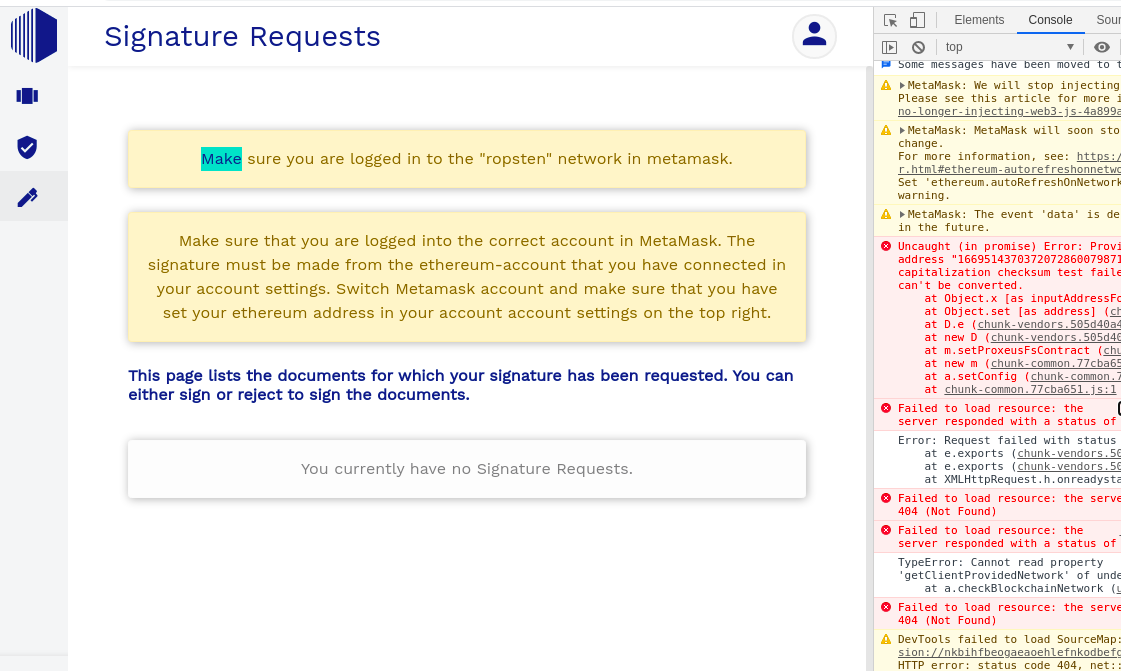
Task: Switch to the Elements tab
Action: [979, 20]
